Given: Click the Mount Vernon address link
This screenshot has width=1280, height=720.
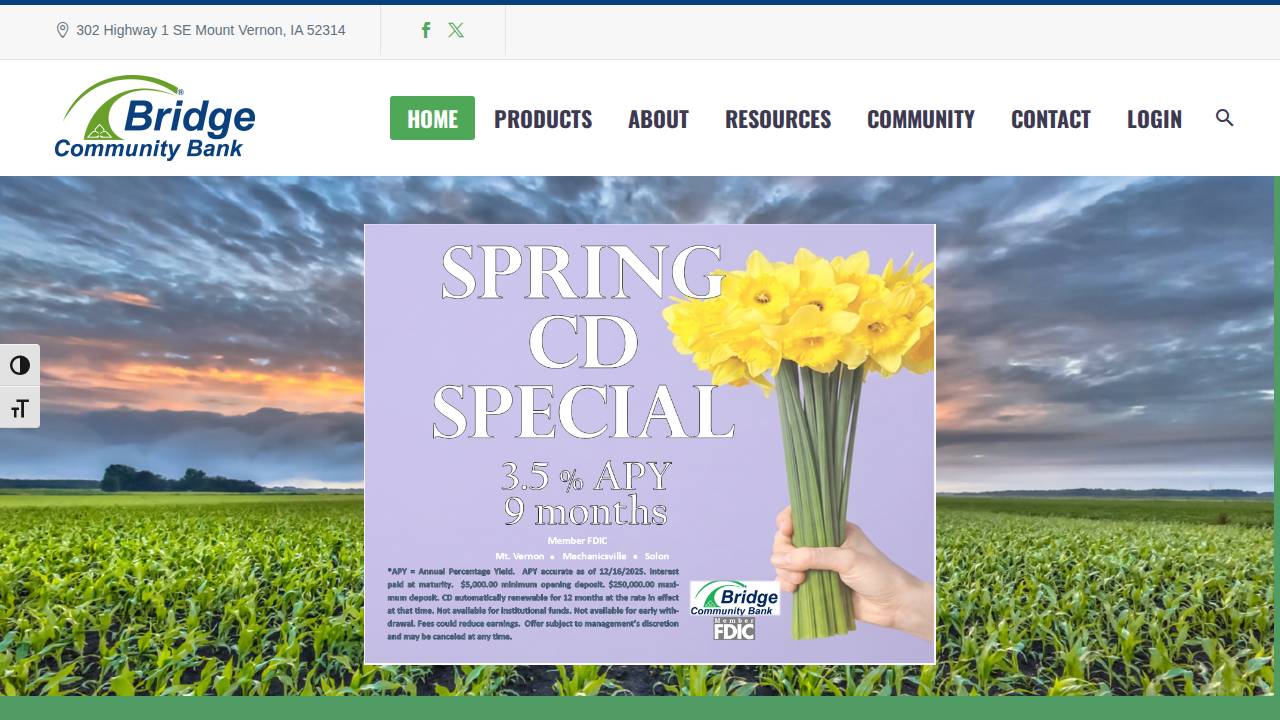Looking at the screenshot, I should [x=210, y=30].
